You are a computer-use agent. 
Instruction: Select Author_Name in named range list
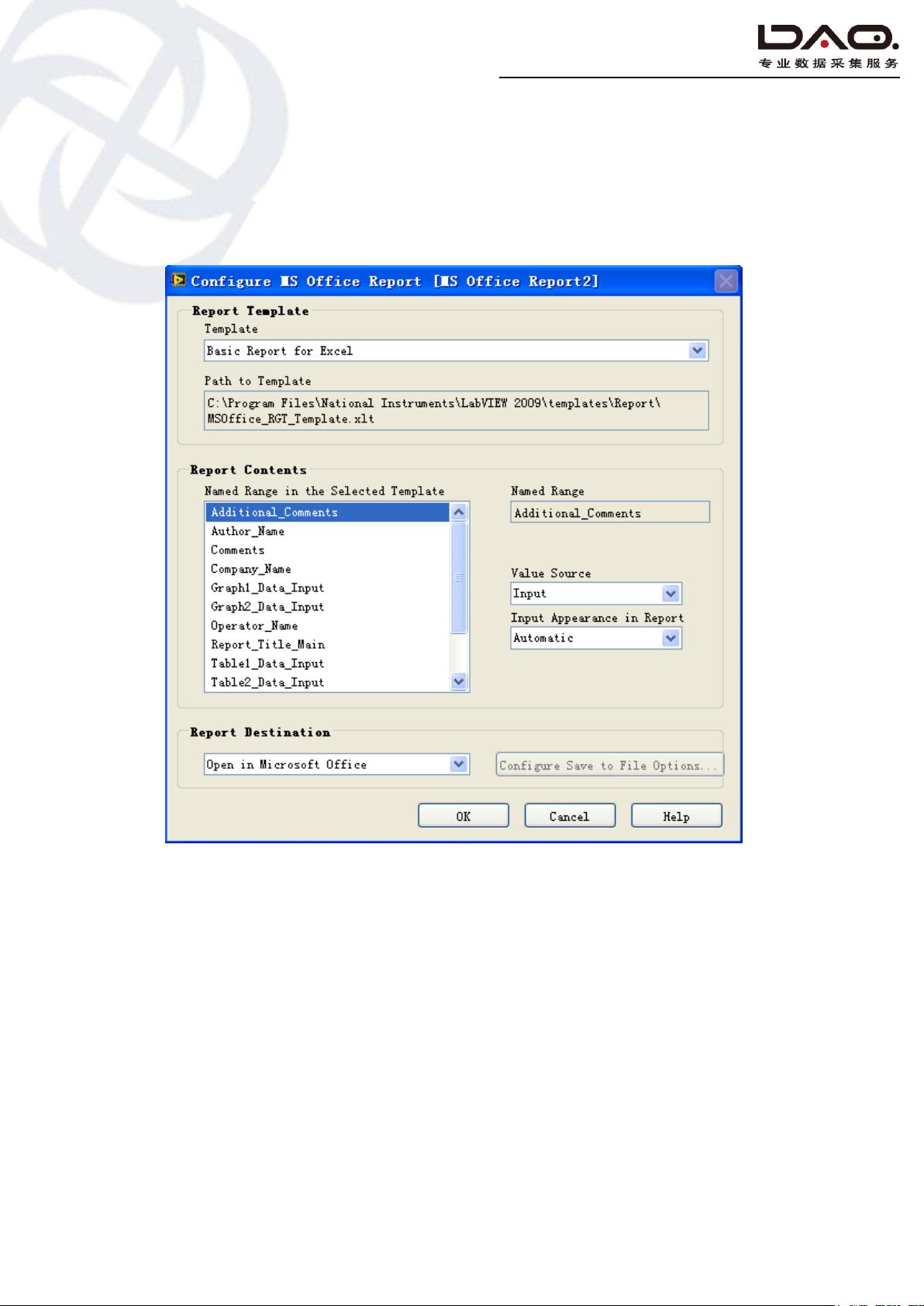[x=248, y=532]
